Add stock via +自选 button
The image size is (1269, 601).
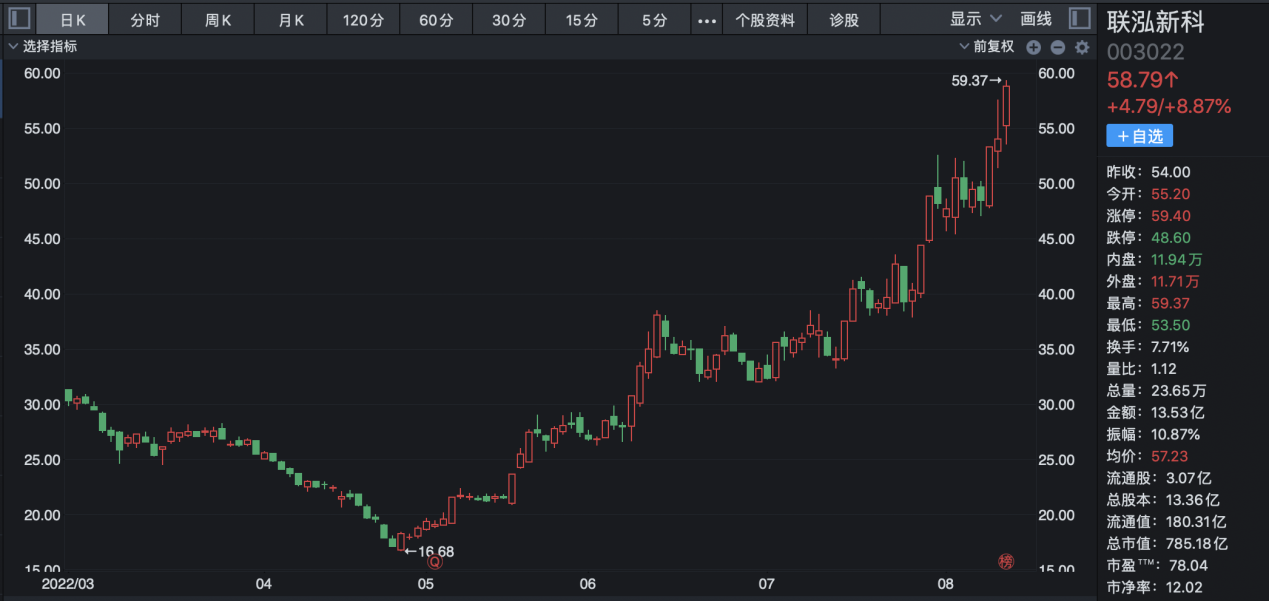[1140, 136]
